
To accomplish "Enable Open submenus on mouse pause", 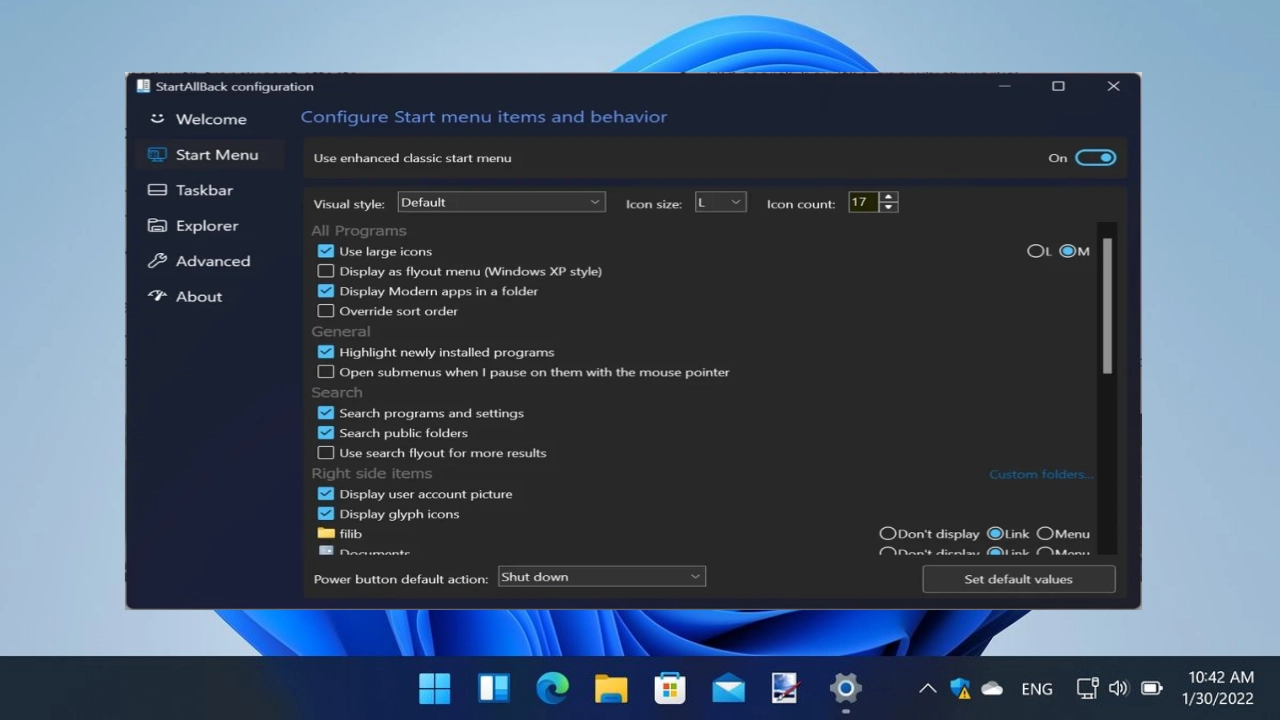I will click(x=326, y=372).
